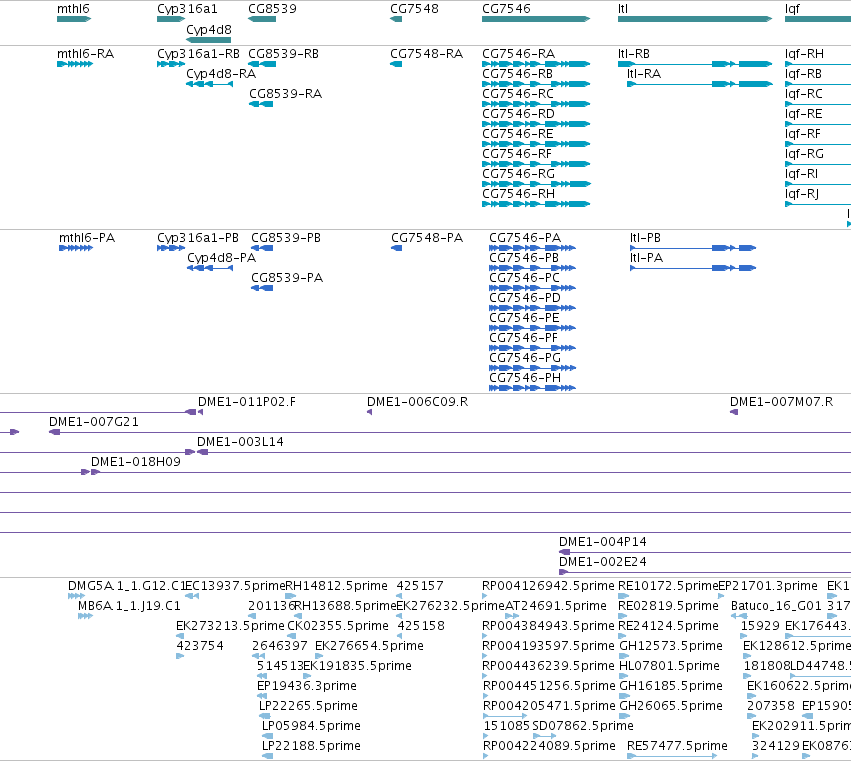Select feature 425157
Image resolution: width=851 pixels, height=761 pixels.
tap(399, 596)
